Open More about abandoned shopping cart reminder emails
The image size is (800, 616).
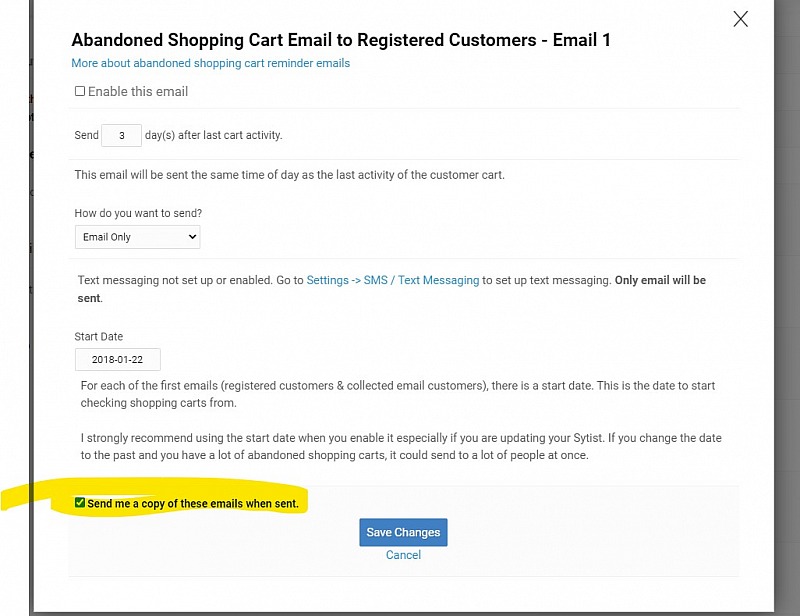click(x=210, y=63)
